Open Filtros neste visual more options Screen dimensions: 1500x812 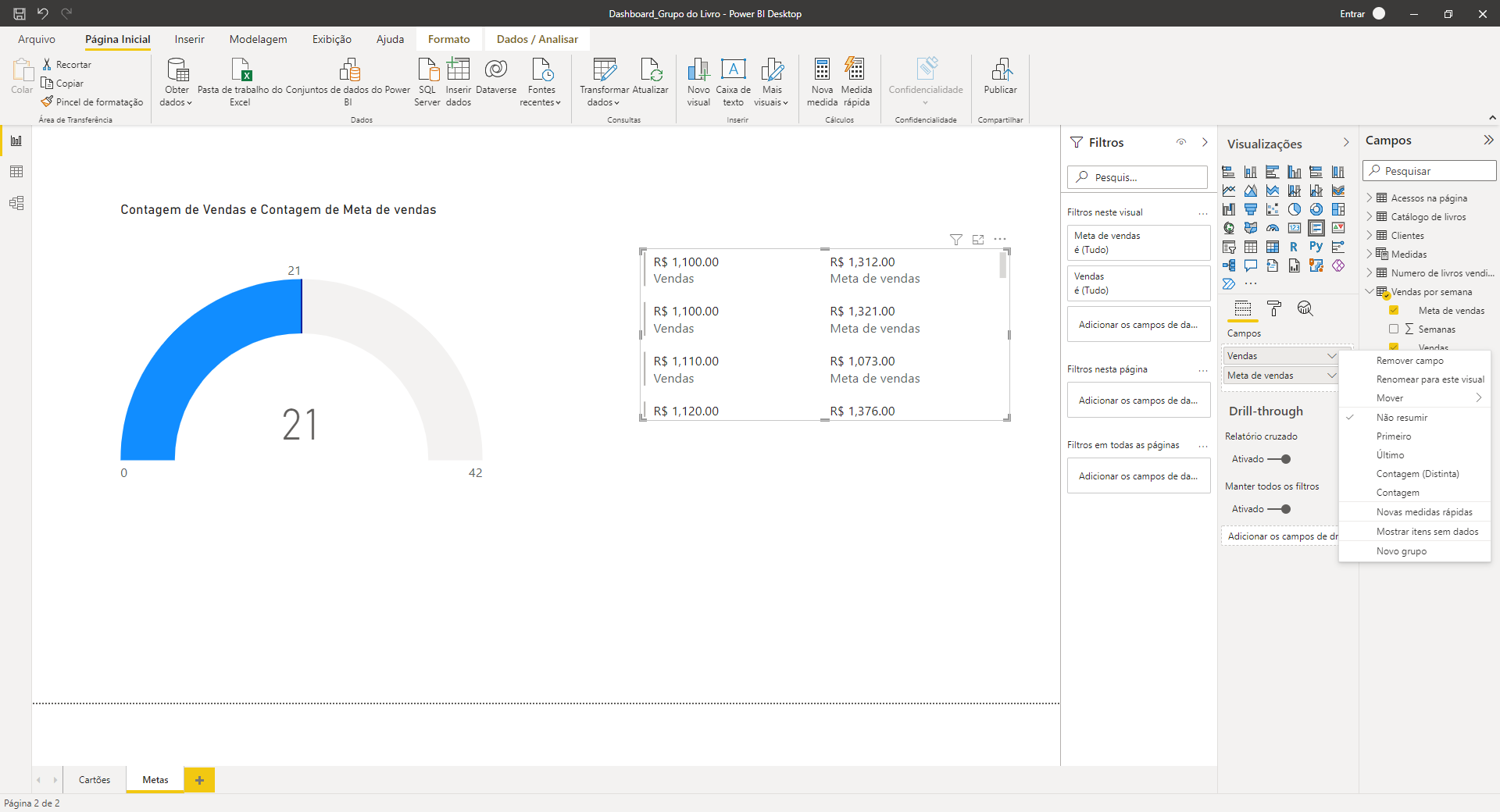coord(1203,212)
